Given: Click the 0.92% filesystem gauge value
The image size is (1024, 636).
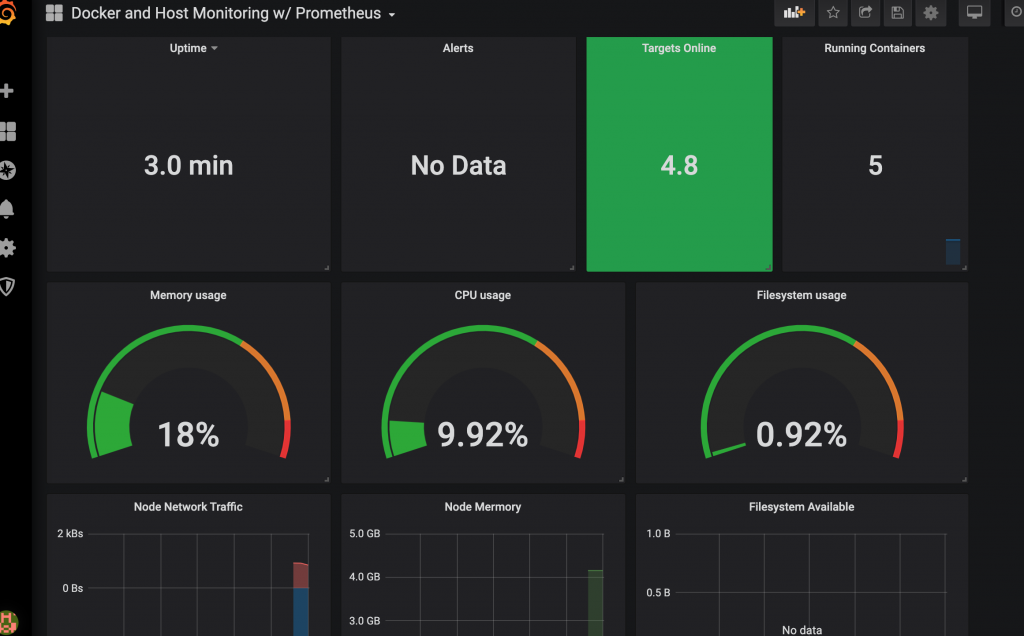Looking at the screenshot, I should tap(801, 434).
